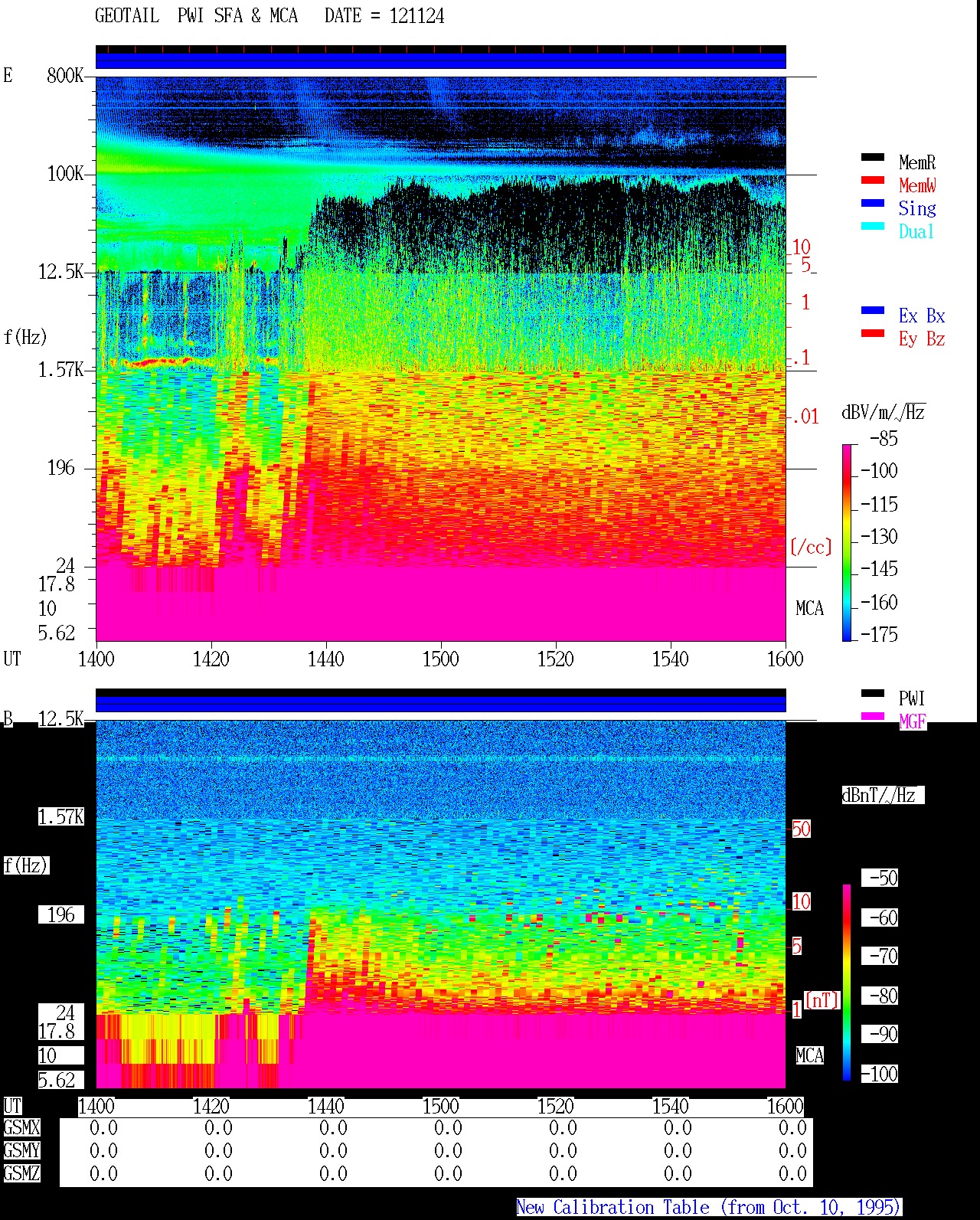
Task: Click the cyan Dual legend swatch
Action: click(873, 226)
